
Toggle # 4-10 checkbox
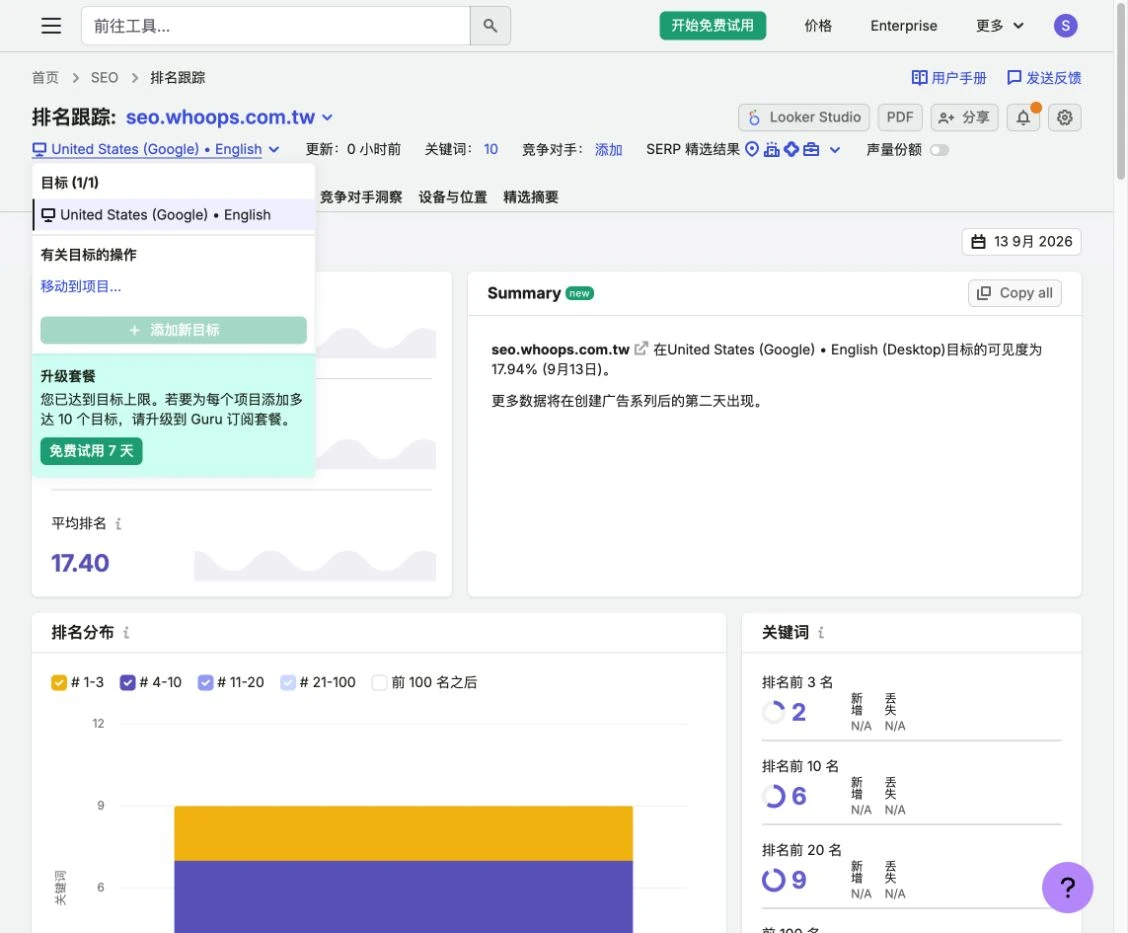[x=127, y=683]
